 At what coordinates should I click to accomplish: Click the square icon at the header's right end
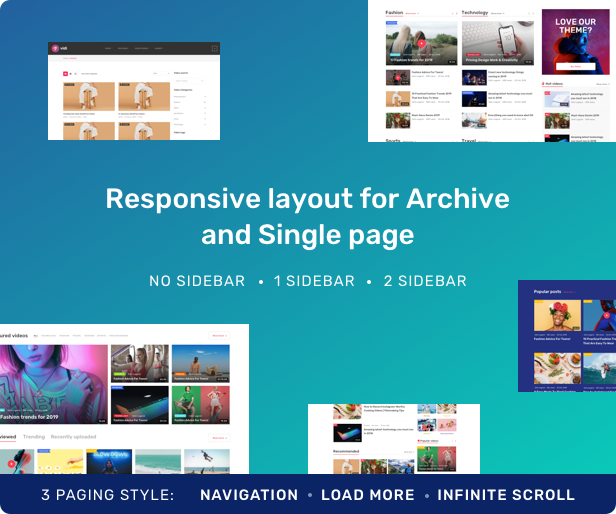tap(213, 48)
